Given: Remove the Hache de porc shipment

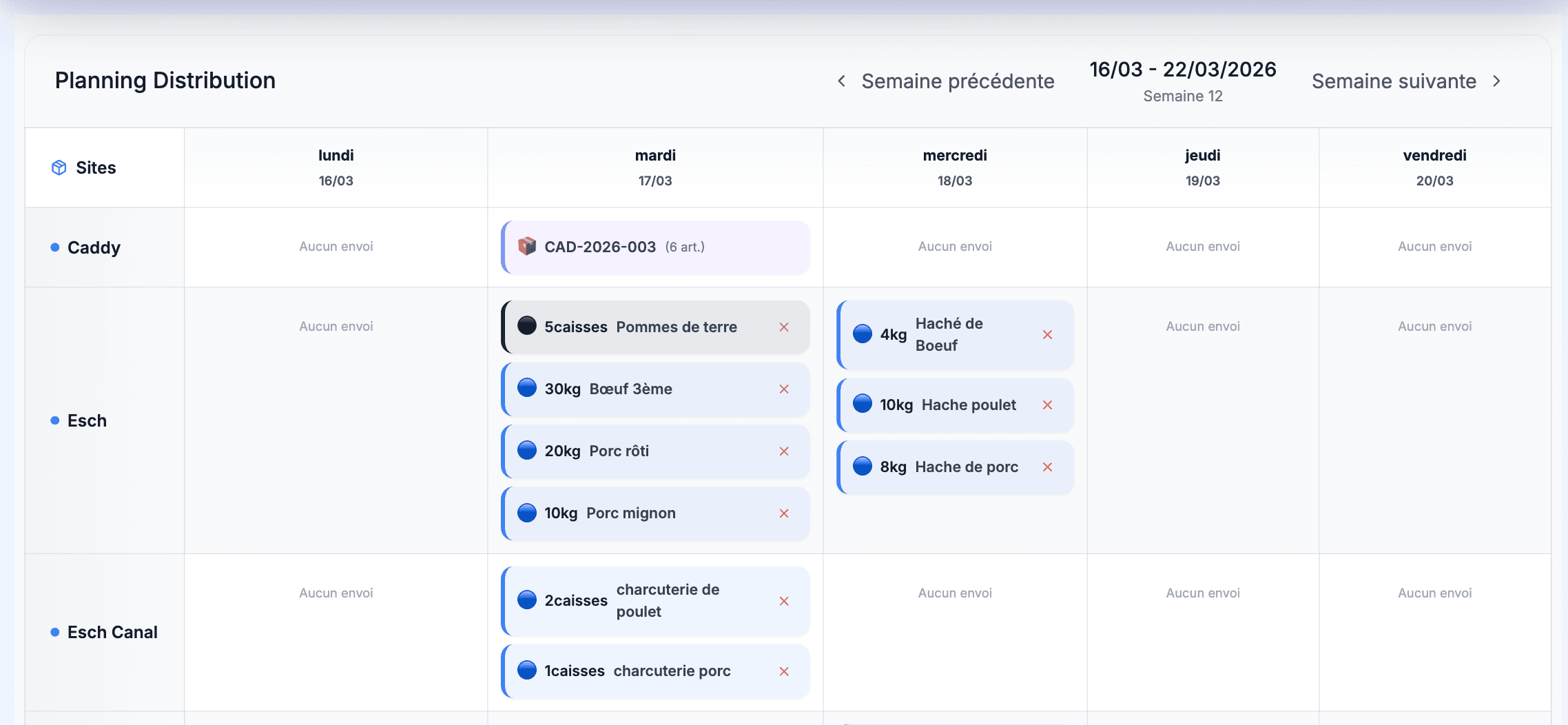Looking at the screenshot, I should [1048, 467].
